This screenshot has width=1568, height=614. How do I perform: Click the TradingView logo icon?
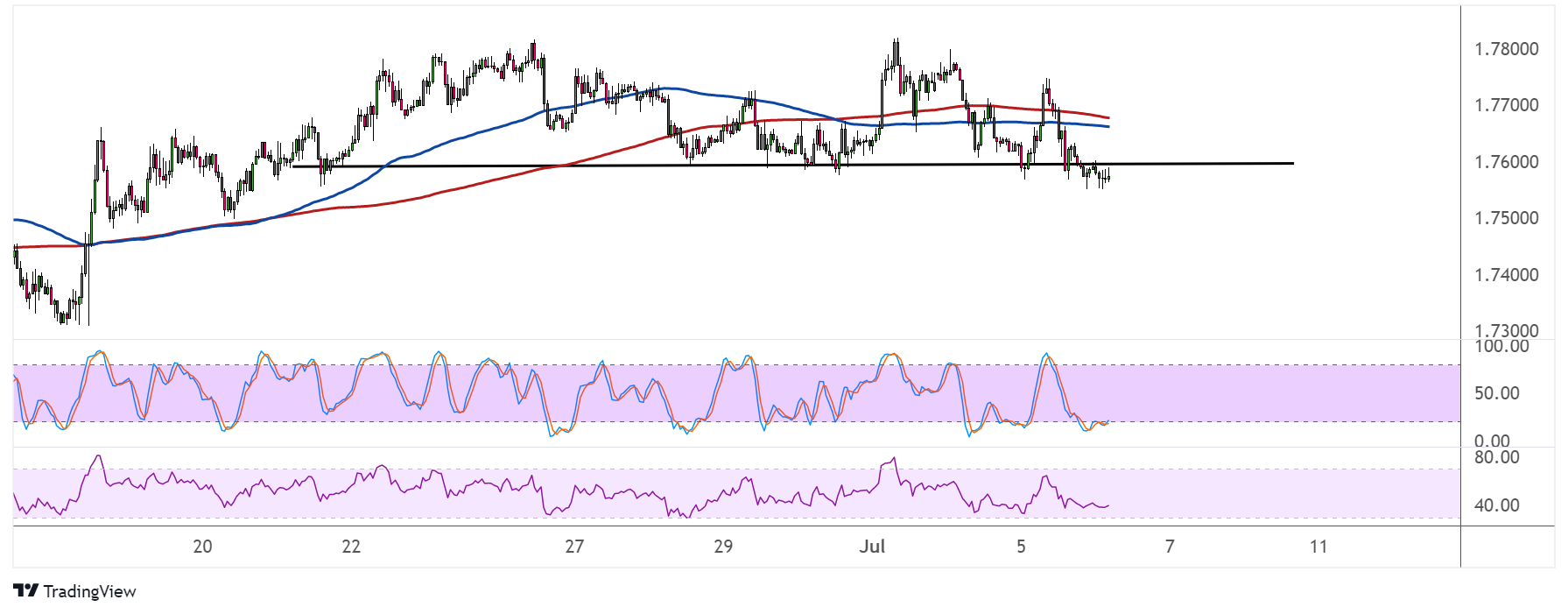(25, 591)
